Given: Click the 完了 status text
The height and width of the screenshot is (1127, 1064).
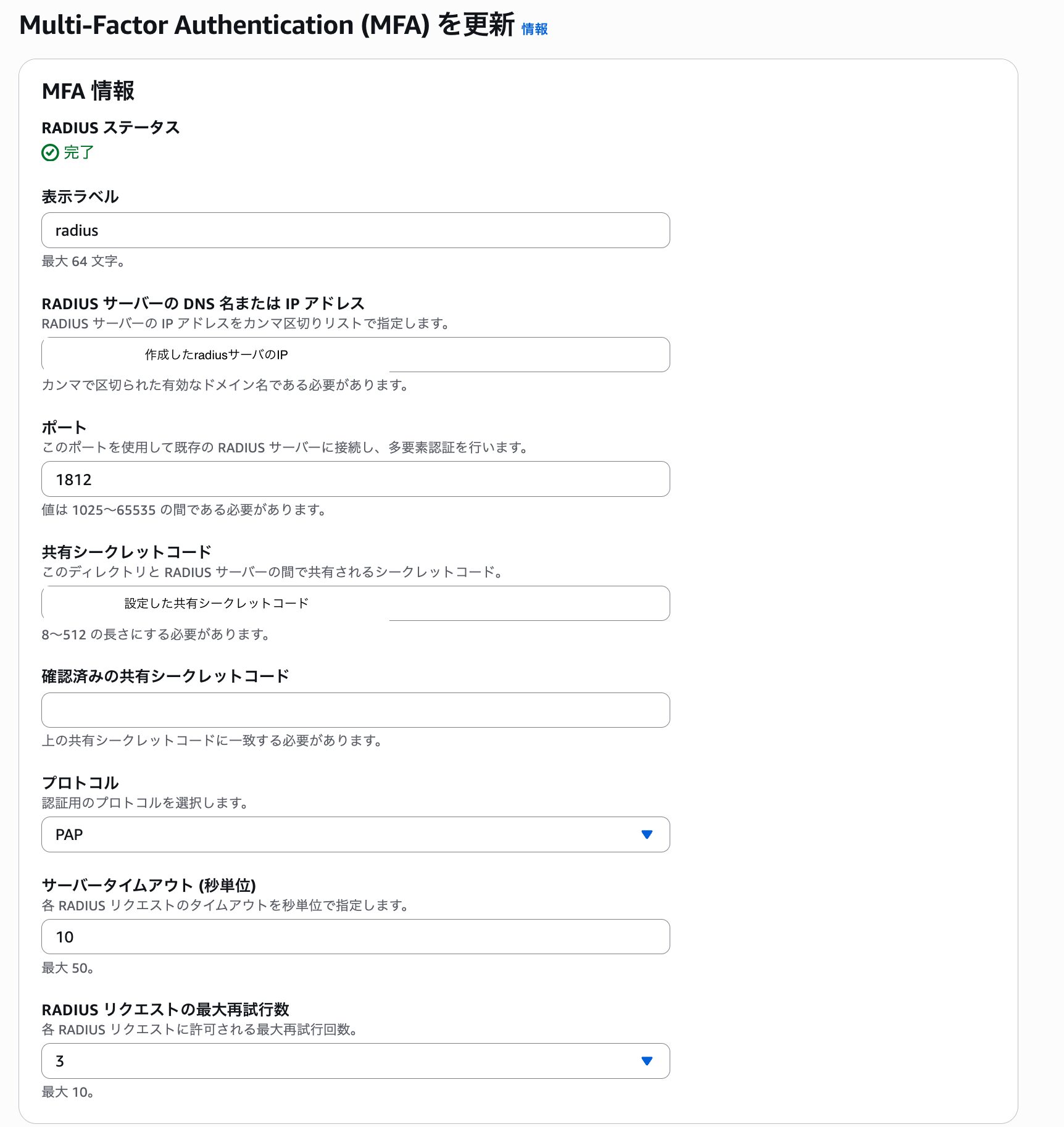Looking at the screenshot, I should pyautogui.click(x=79, y=152).
